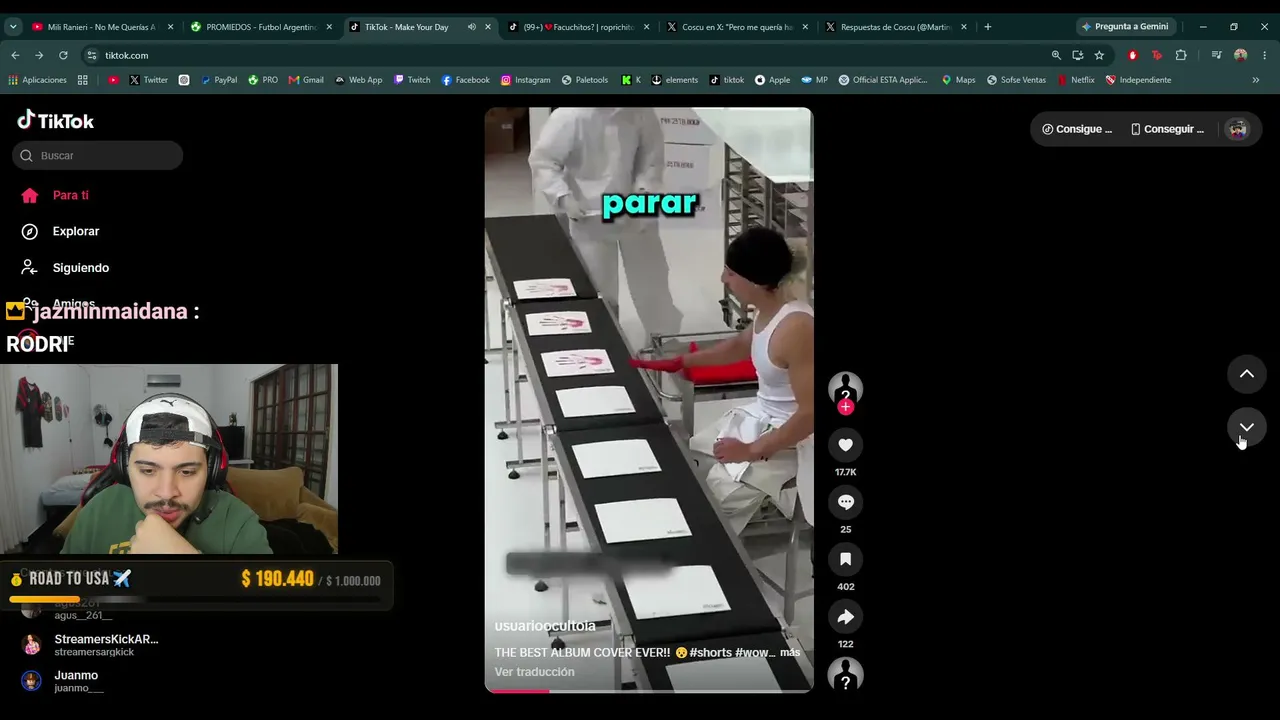
Task: Open the Maps bookmark
Action: [x=958, y=80]
